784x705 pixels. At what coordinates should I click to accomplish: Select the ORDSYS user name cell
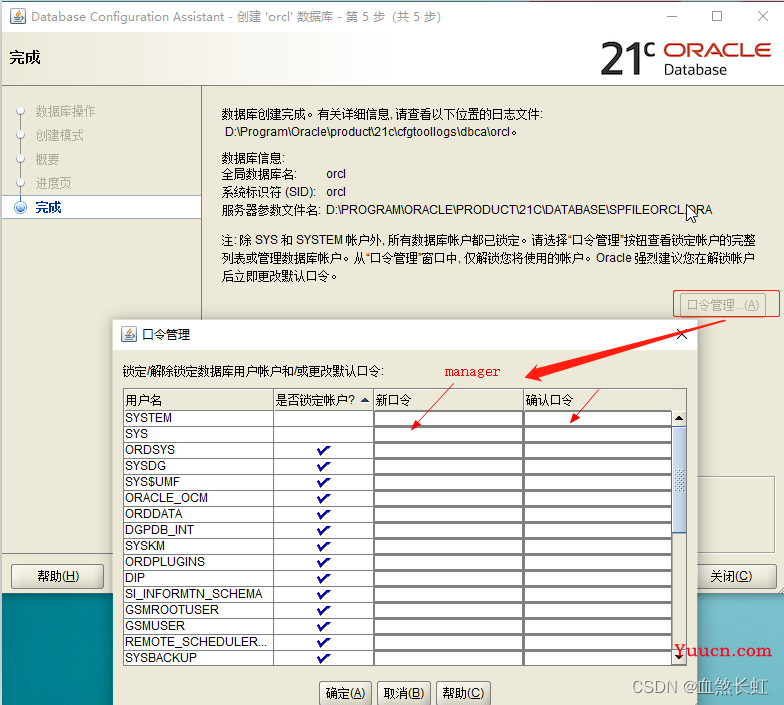pyautogui.click(x=198, y=450)
